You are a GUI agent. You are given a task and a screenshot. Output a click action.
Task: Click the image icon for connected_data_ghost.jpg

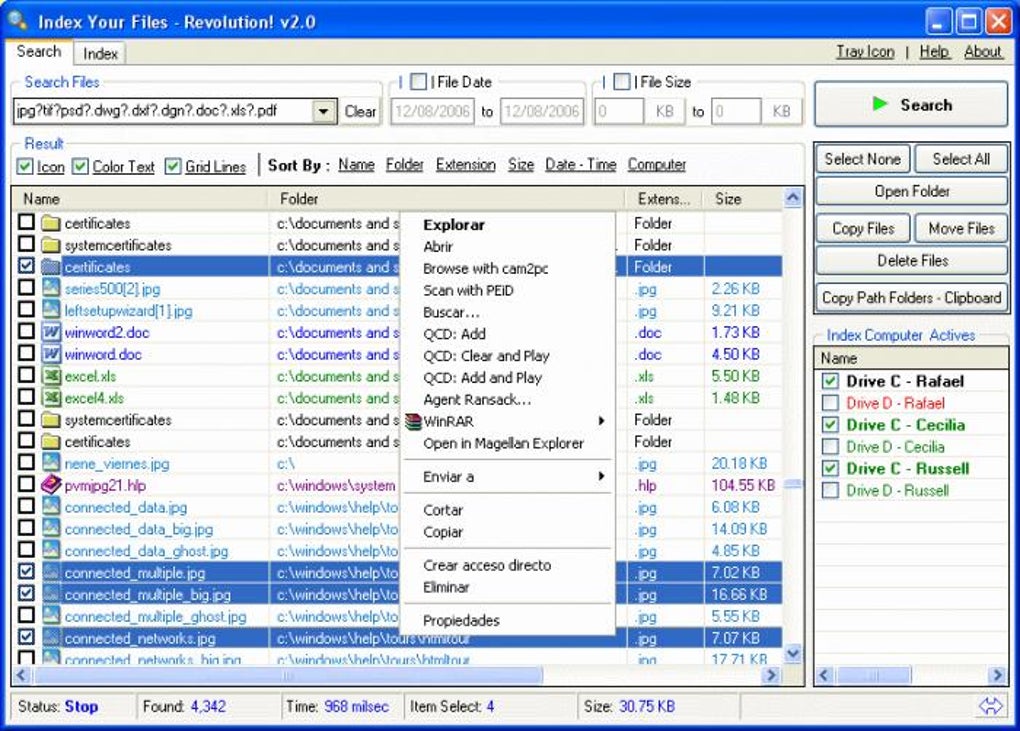pyautogui.click(x=51, y=551)
